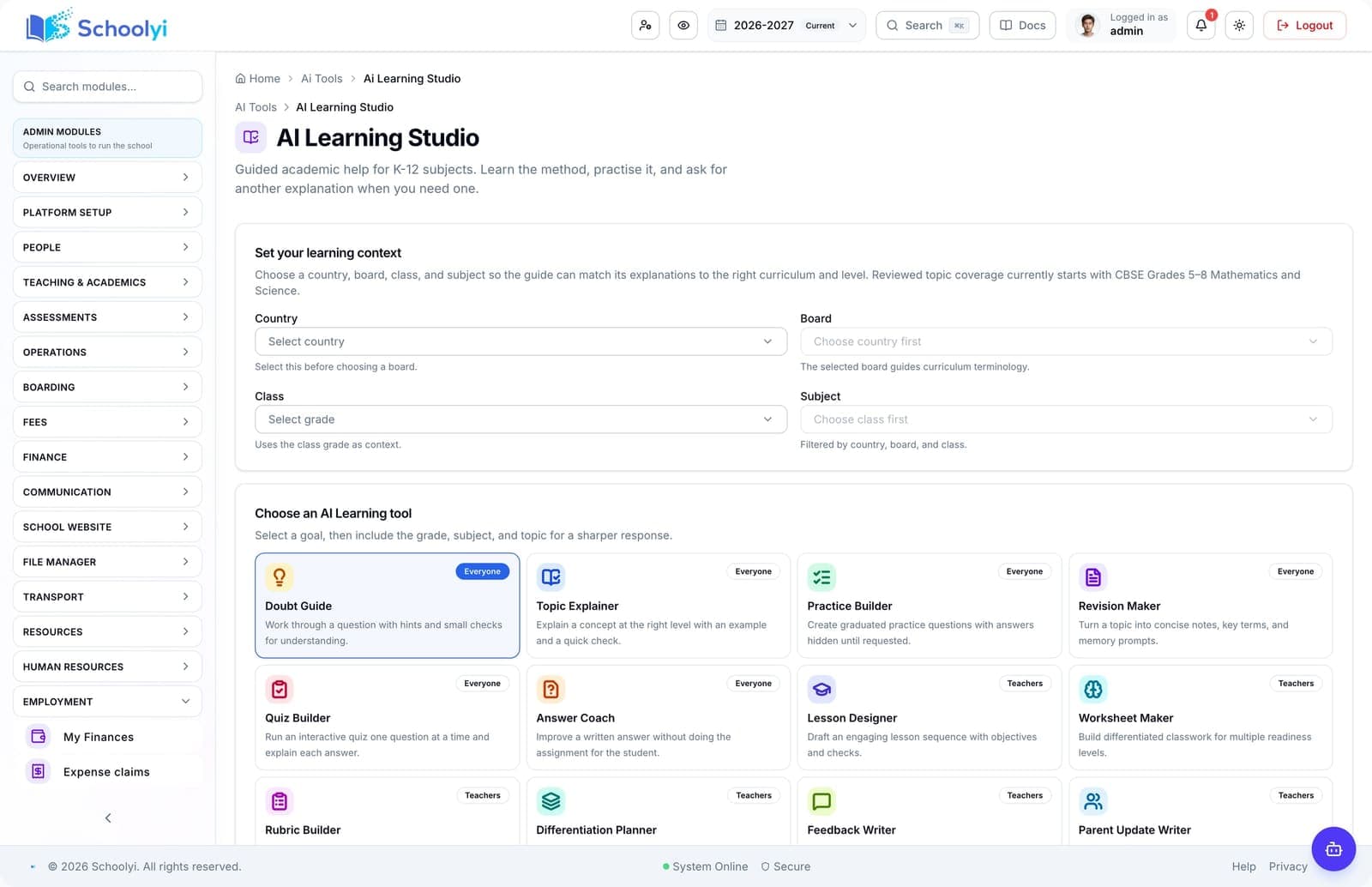
Task: Open the user role switcher icon
Action: [646, 26]
